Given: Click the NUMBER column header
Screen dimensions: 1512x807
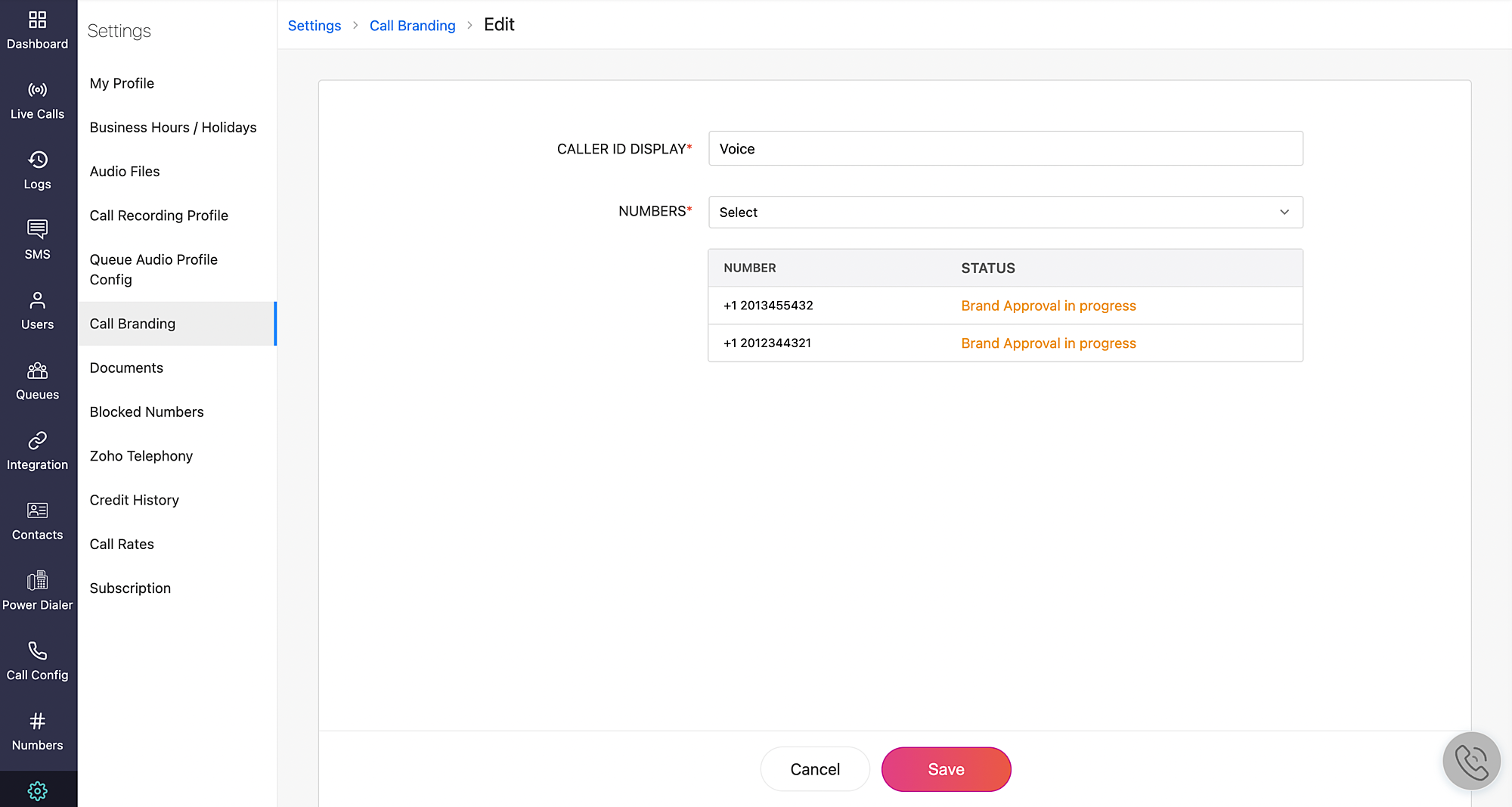Looking at the screenshot, I should pyautogui.click(x=750, y=268).
